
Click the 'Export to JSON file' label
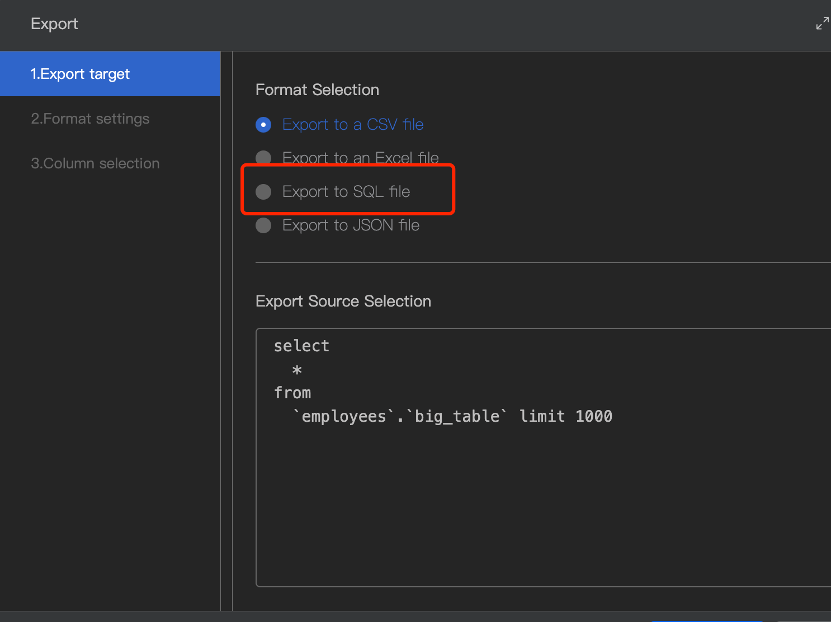pyautogui.click(x=350, y=226)
